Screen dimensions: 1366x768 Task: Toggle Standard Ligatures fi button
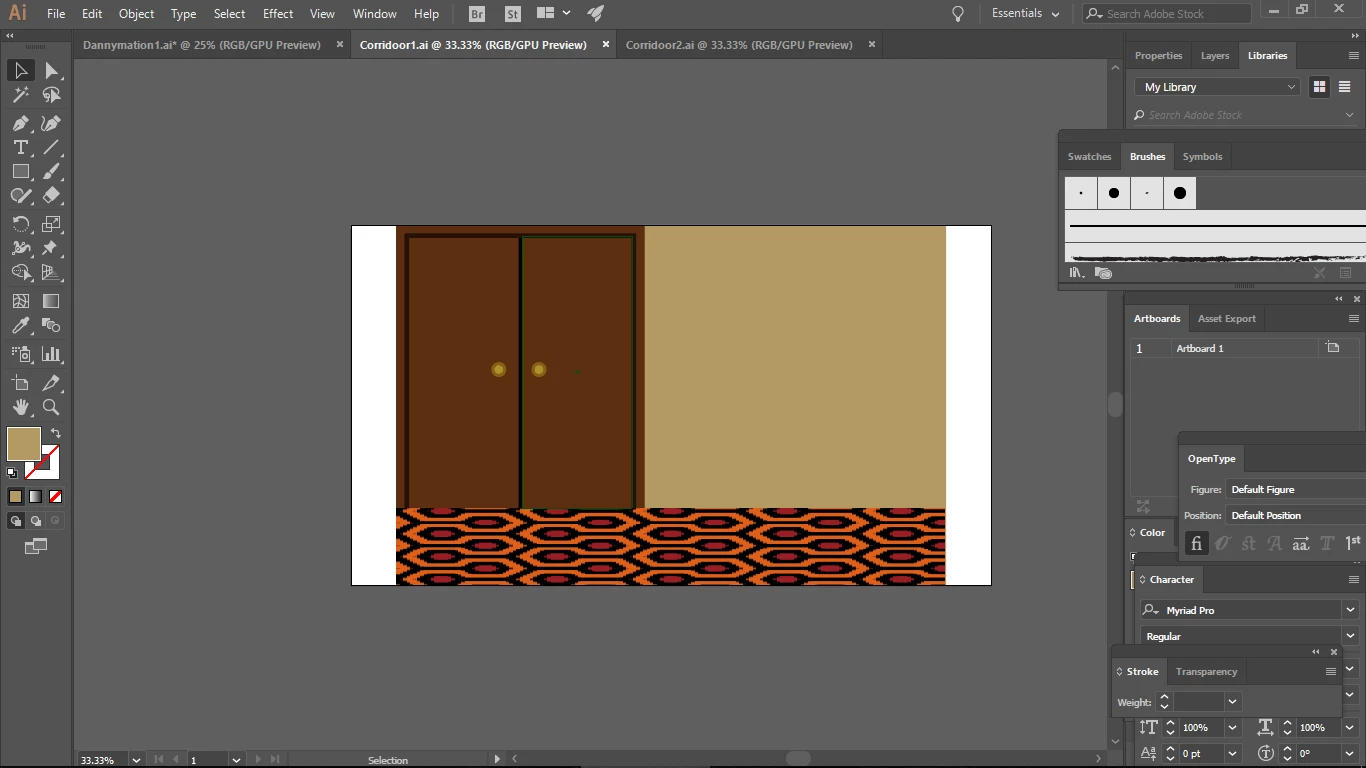click(x=1196, y=543)
